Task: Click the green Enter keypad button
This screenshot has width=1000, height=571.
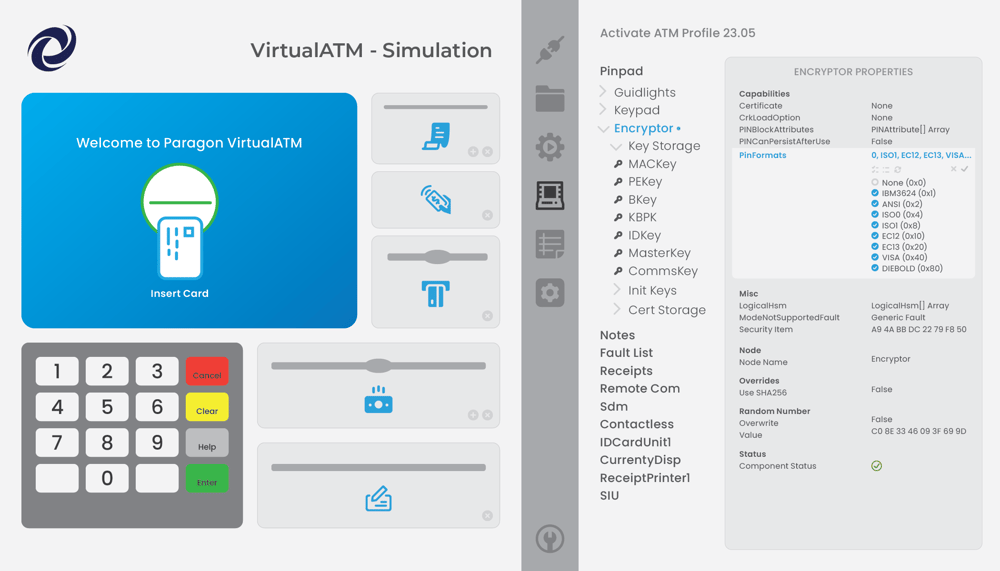Action: click(207, 478)
